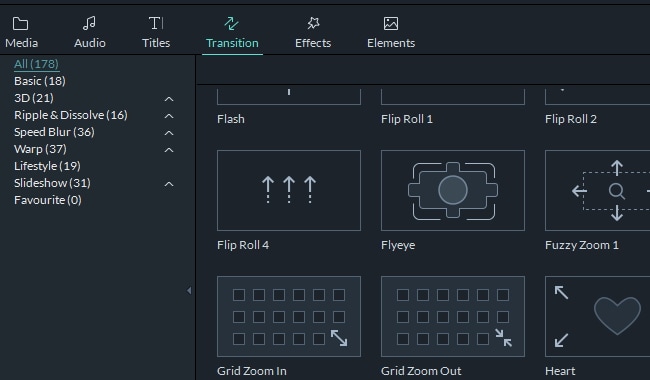Open the Audio music note icon

(89, 23)
